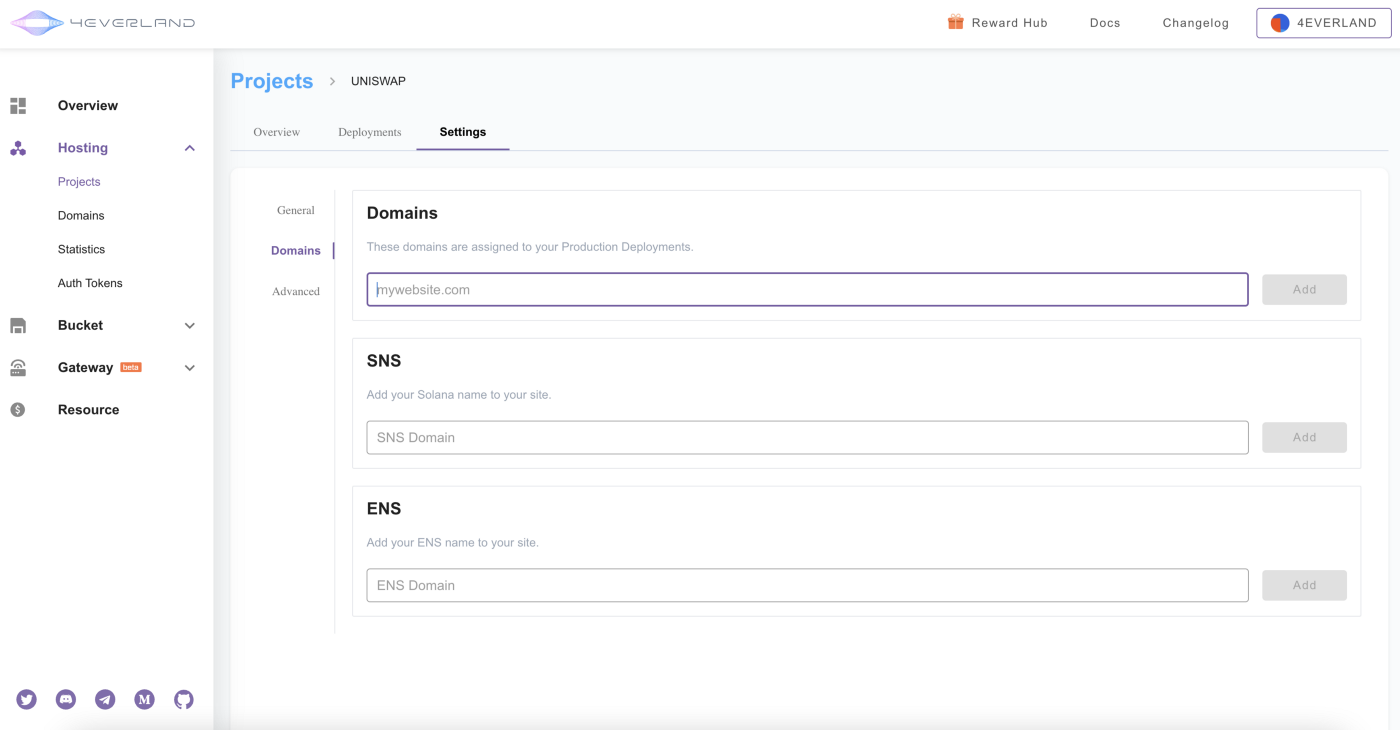Open Advanced settings section

296,291
